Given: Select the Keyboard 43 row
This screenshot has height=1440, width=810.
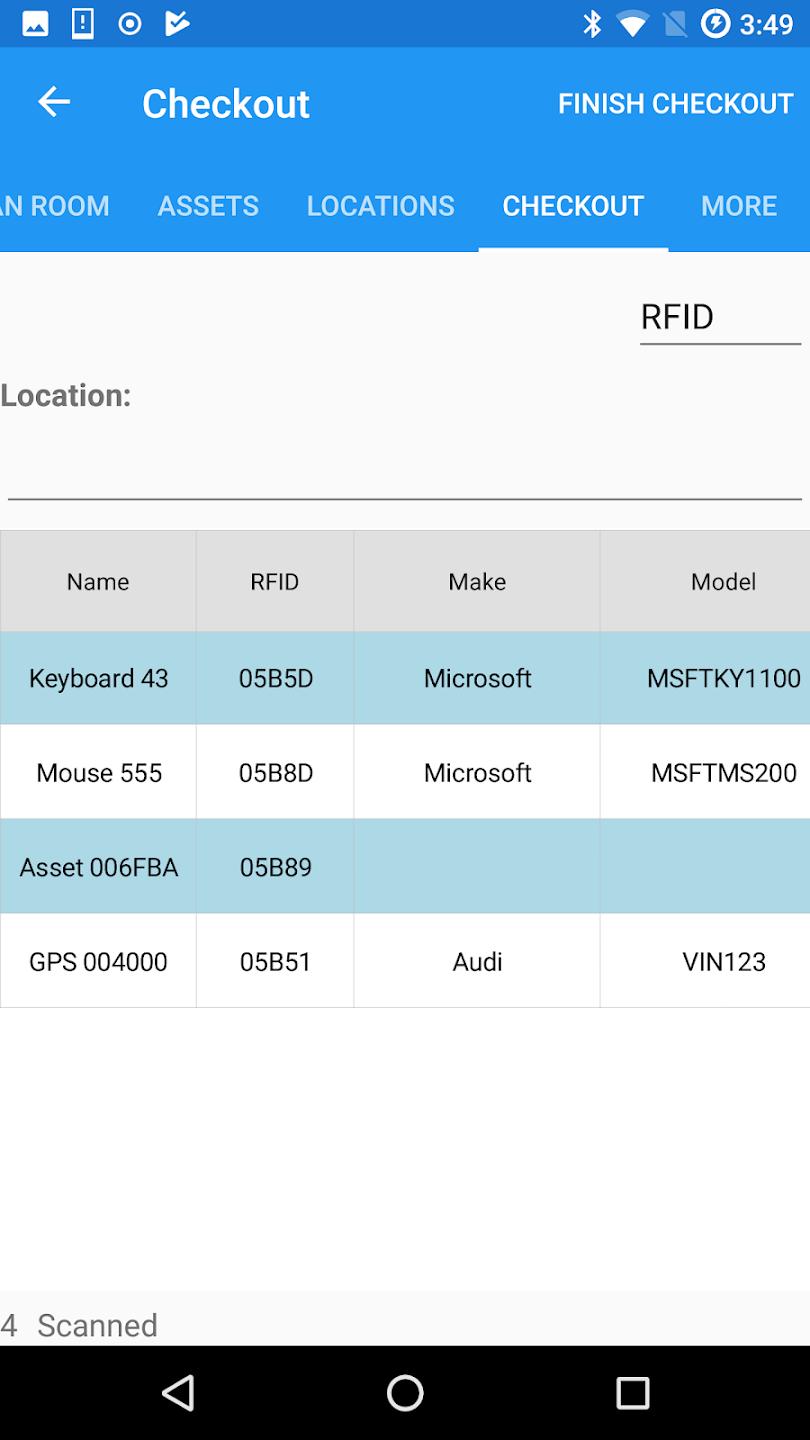Looking at the screenshot, I should [405, 678].
